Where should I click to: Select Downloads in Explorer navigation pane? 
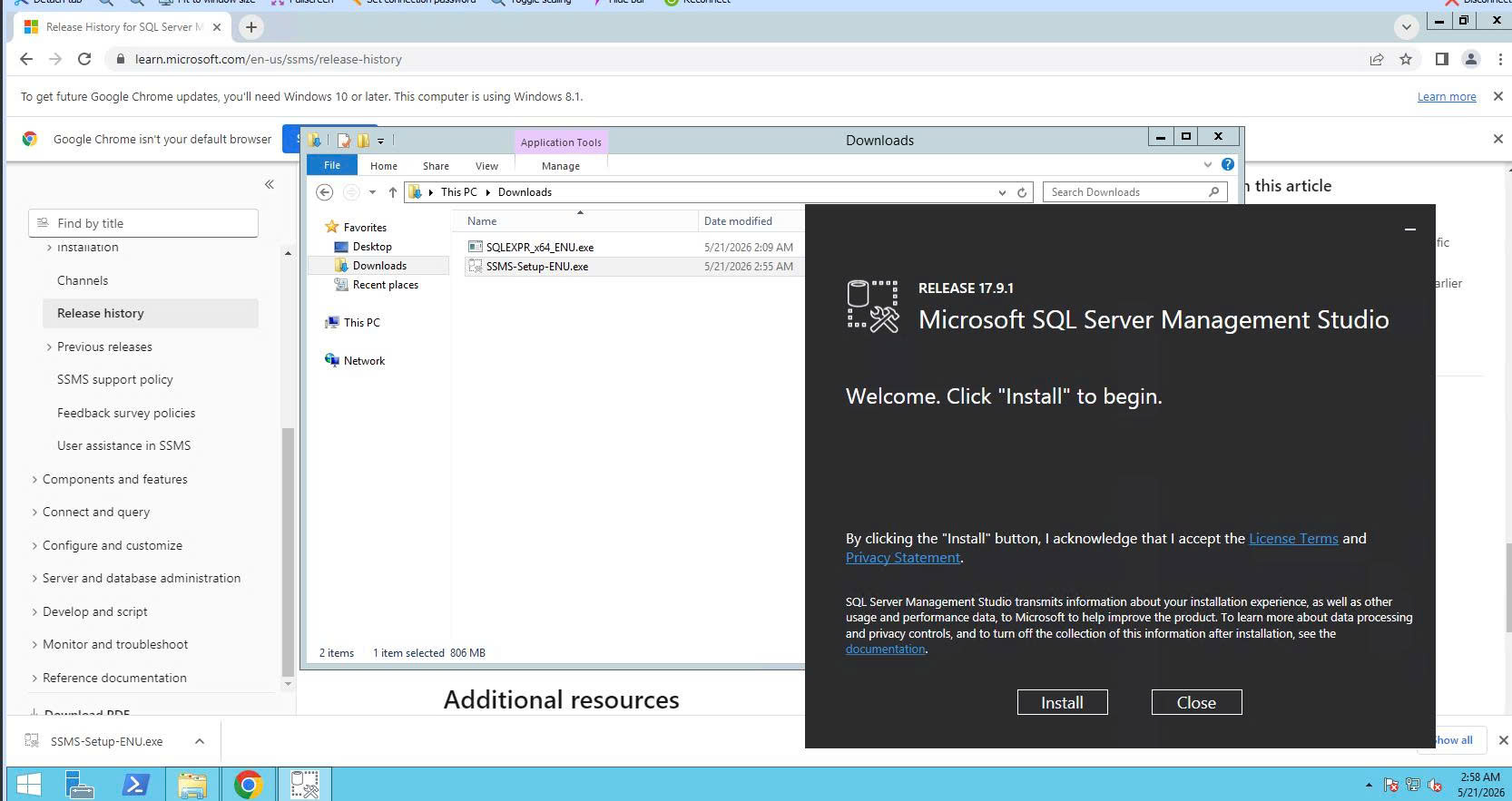(379, 266)
